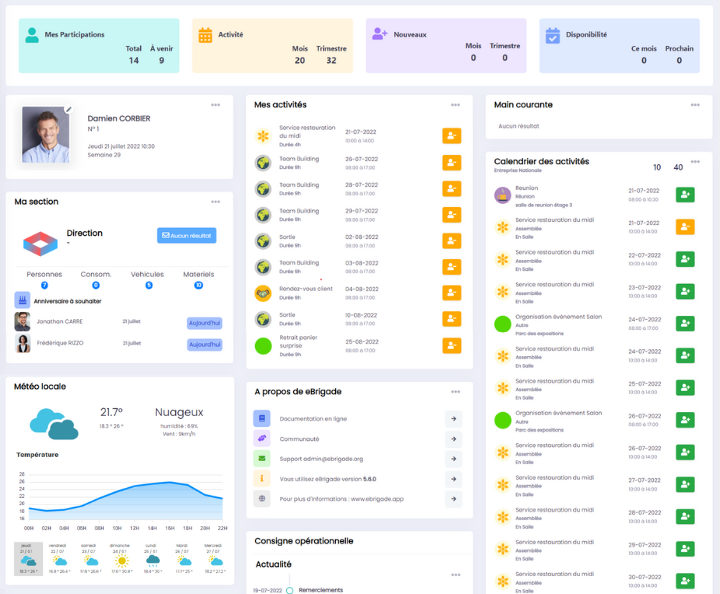Click the Vehicules count badge
The width and height of the screenshot is (720, 594).
tap(149, 285)
